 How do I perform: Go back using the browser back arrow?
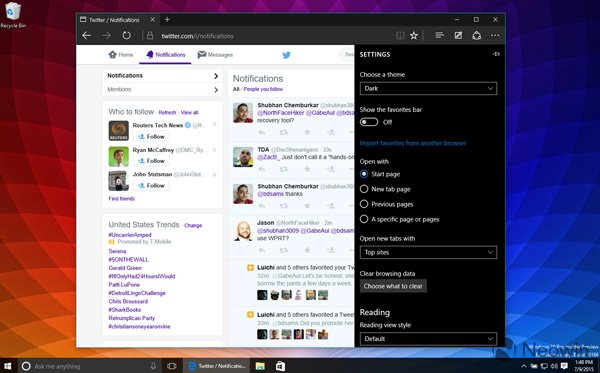86,36
